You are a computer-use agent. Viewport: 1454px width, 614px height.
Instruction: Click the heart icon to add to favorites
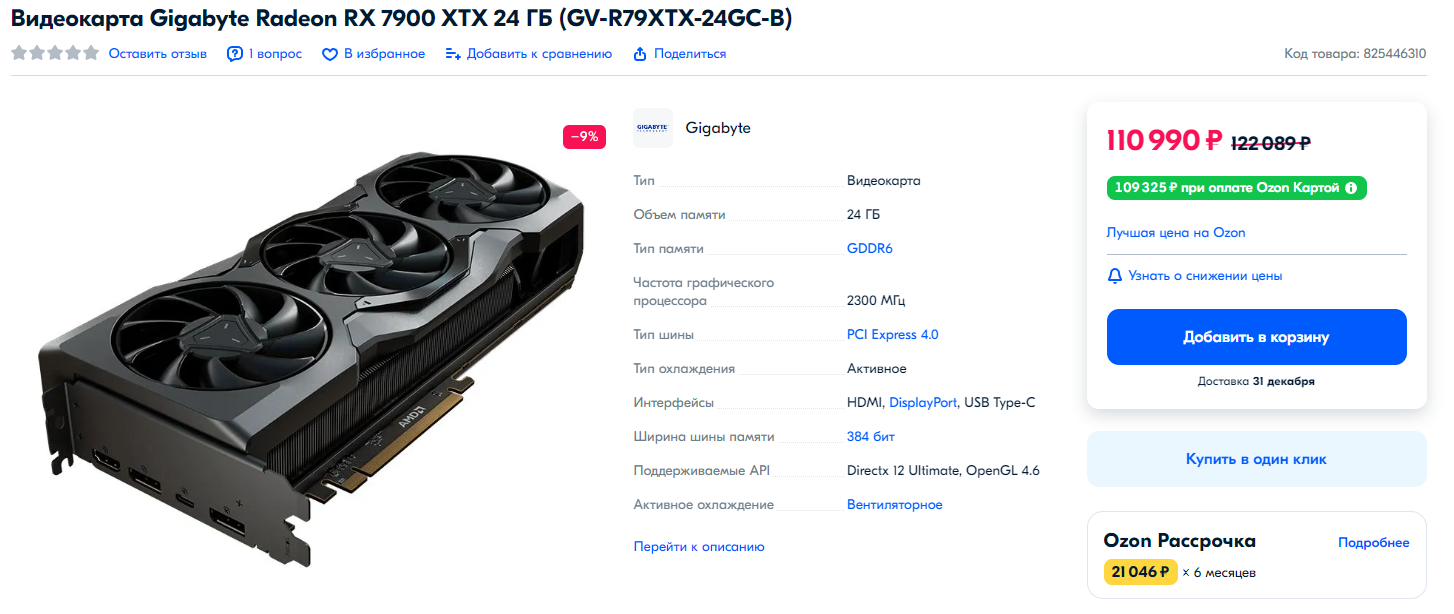[x=330, y=54]
